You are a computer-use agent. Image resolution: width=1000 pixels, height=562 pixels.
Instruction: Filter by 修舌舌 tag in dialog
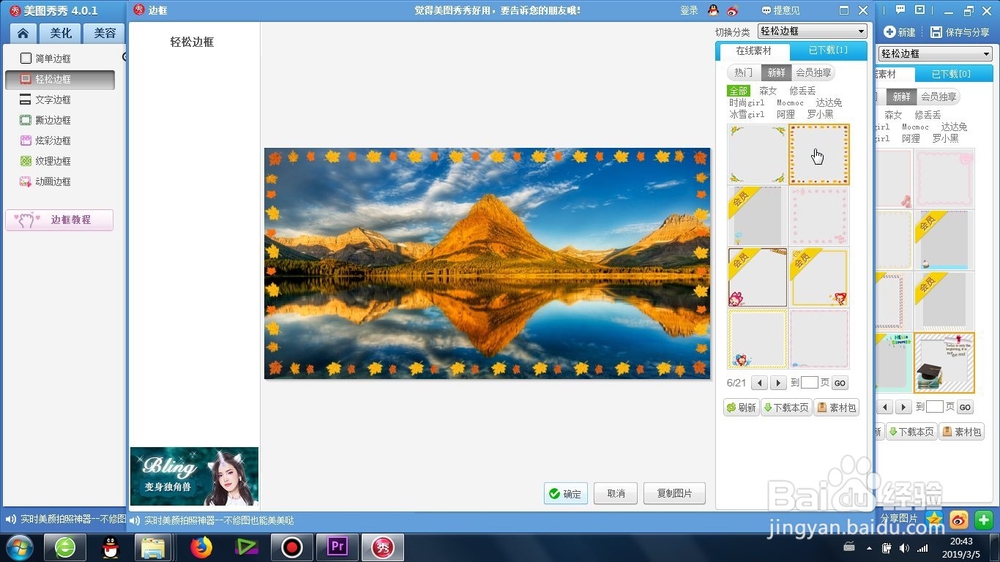coord(802,91)
